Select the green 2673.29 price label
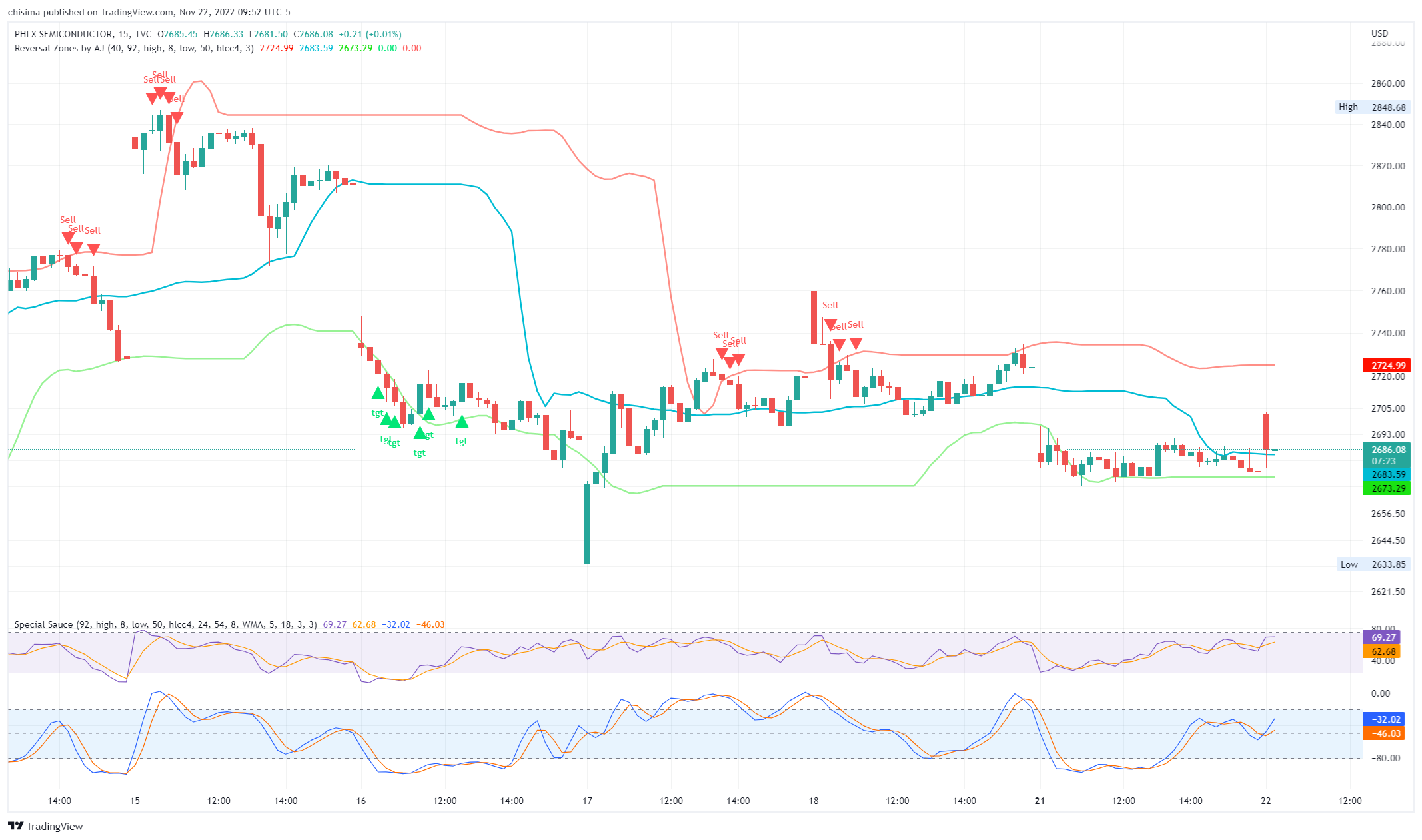Viewport: 1422px width, 840px height. (1387, 488)
